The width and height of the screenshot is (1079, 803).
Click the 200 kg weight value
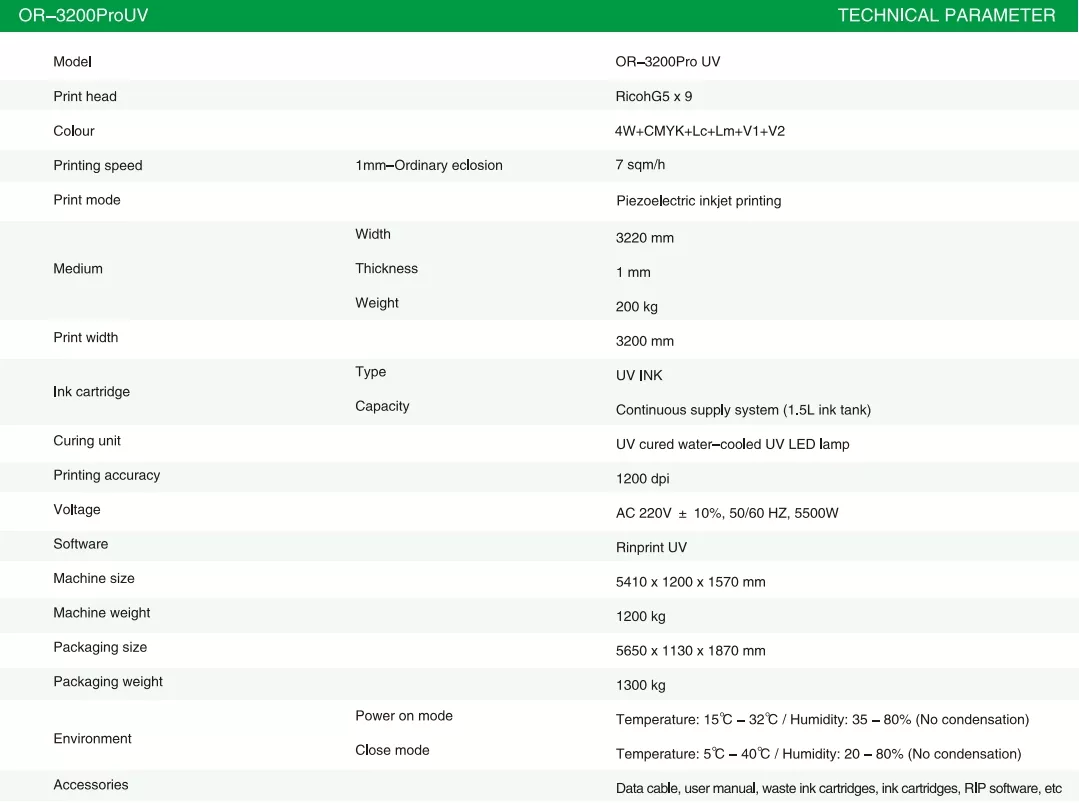tap(637, 307)
